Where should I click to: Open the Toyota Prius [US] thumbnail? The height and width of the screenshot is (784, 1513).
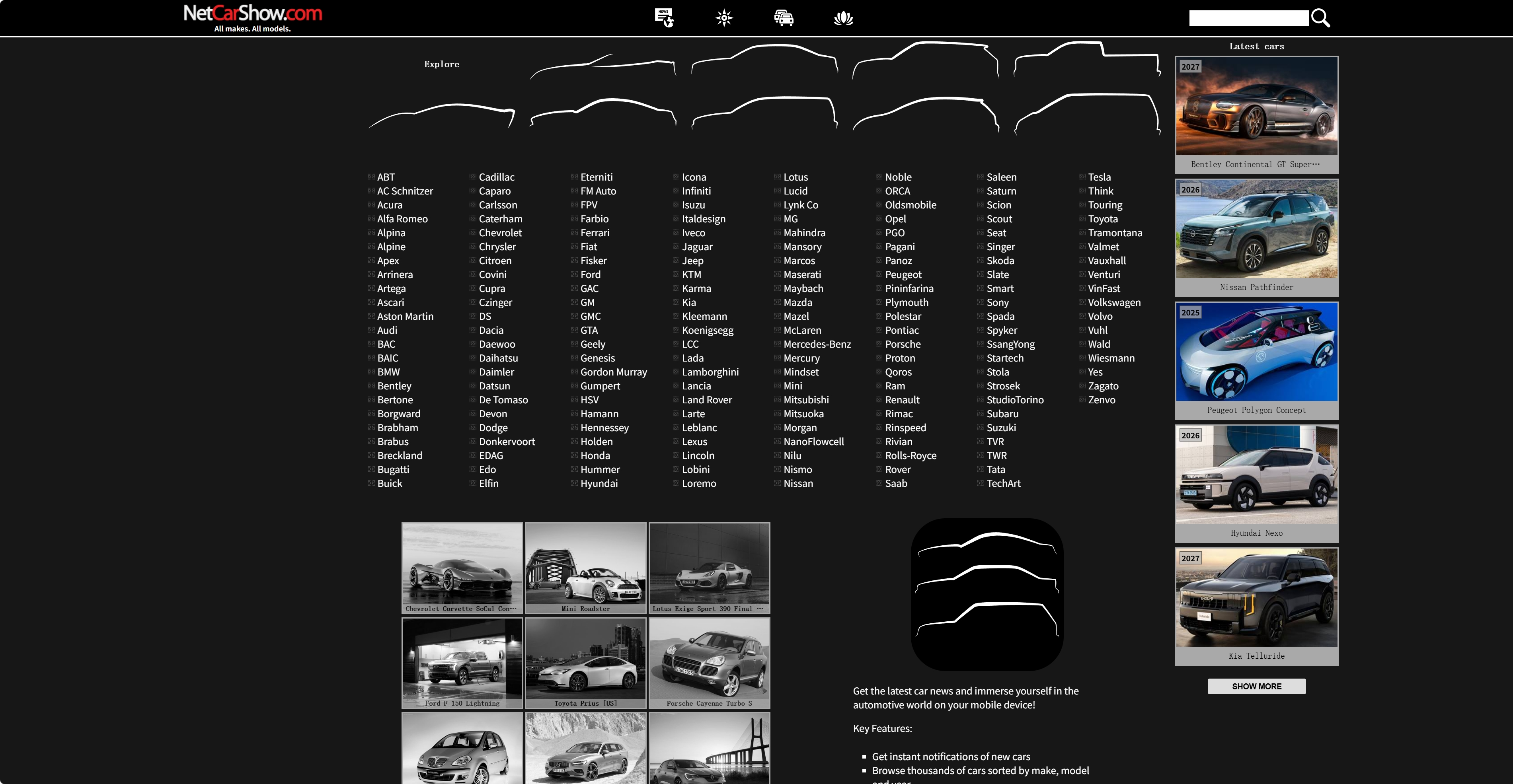(586, 663)
